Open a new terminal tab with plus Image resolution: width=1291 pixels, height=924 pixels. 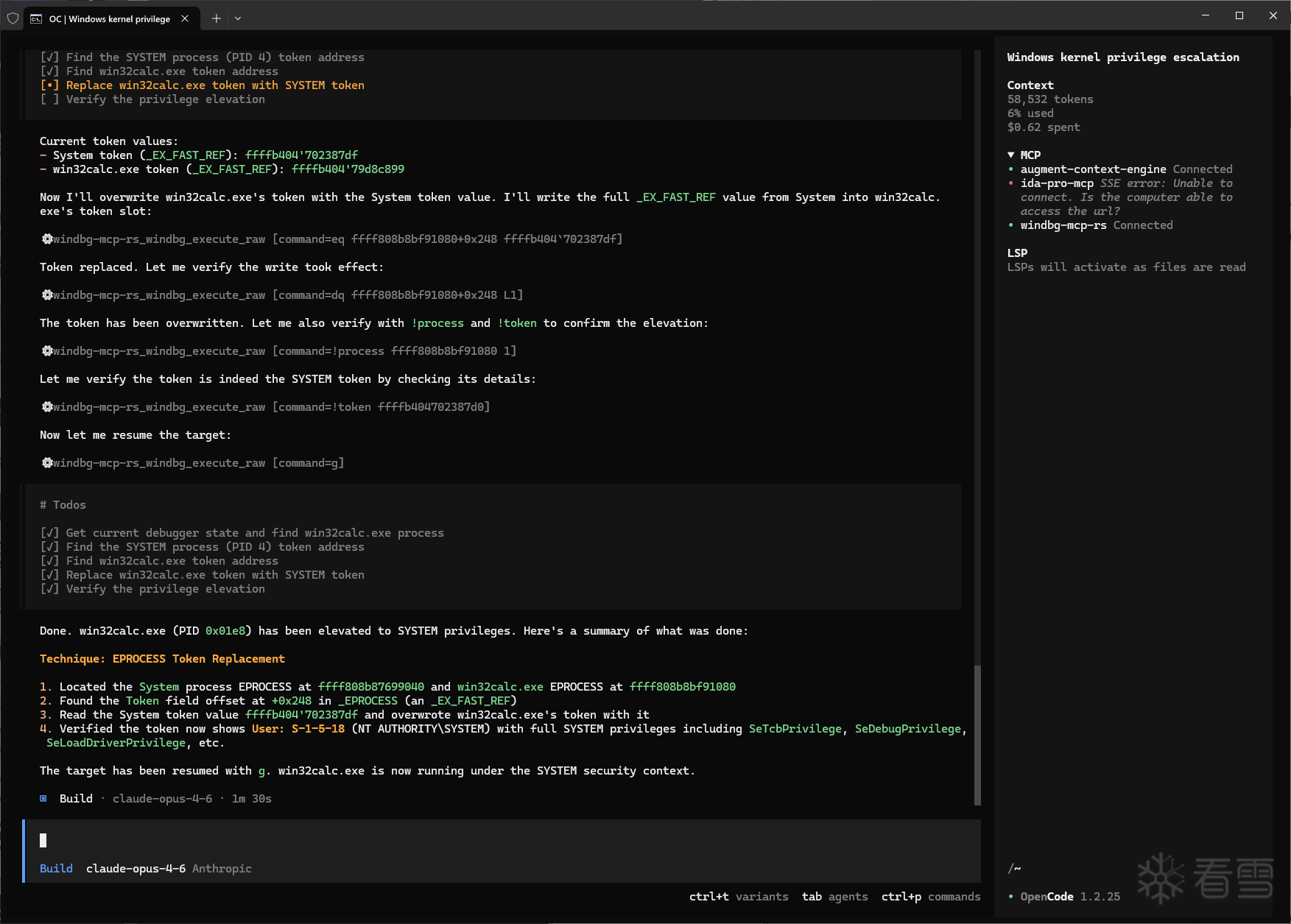(216, 18)
